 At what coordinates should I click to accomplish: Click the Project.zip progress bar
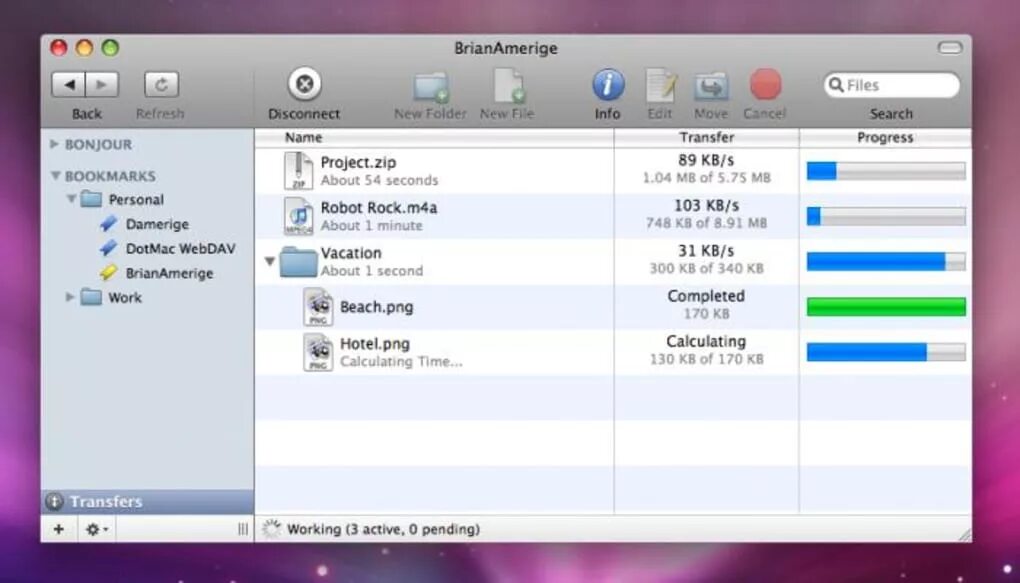point(886,171)
